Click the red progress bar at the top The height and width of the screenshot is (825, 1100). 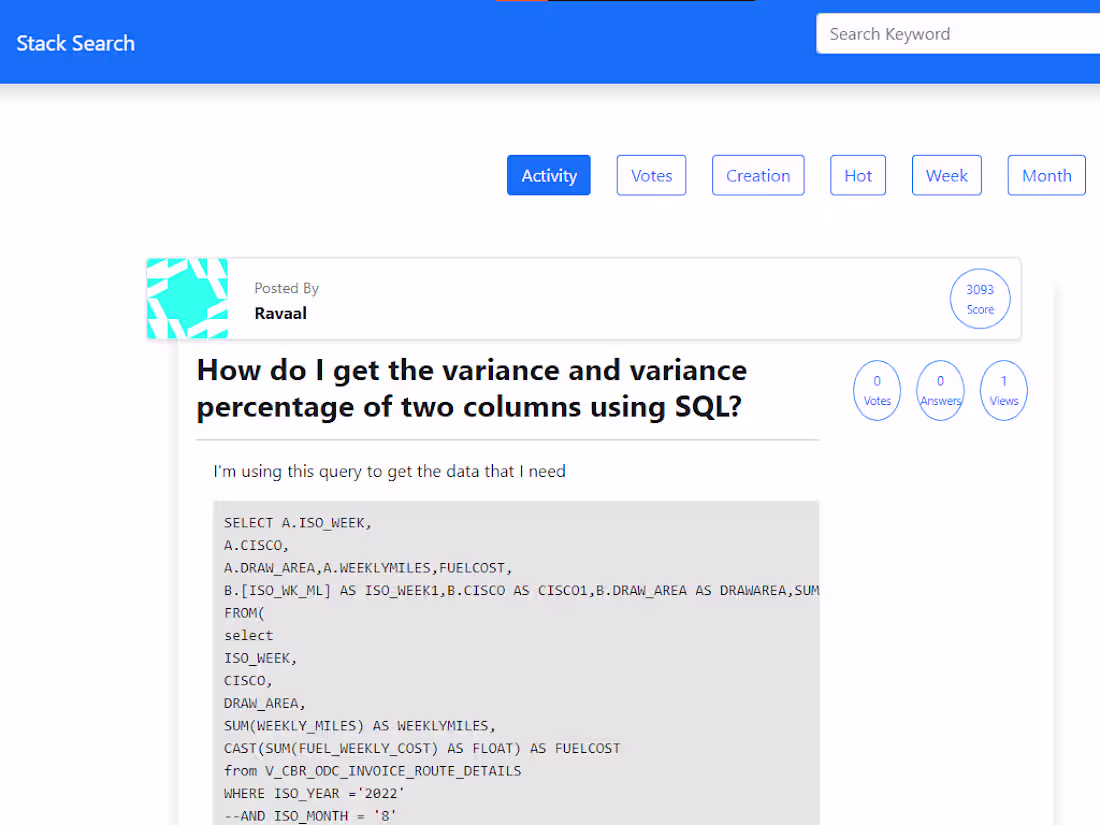point(521,3)
